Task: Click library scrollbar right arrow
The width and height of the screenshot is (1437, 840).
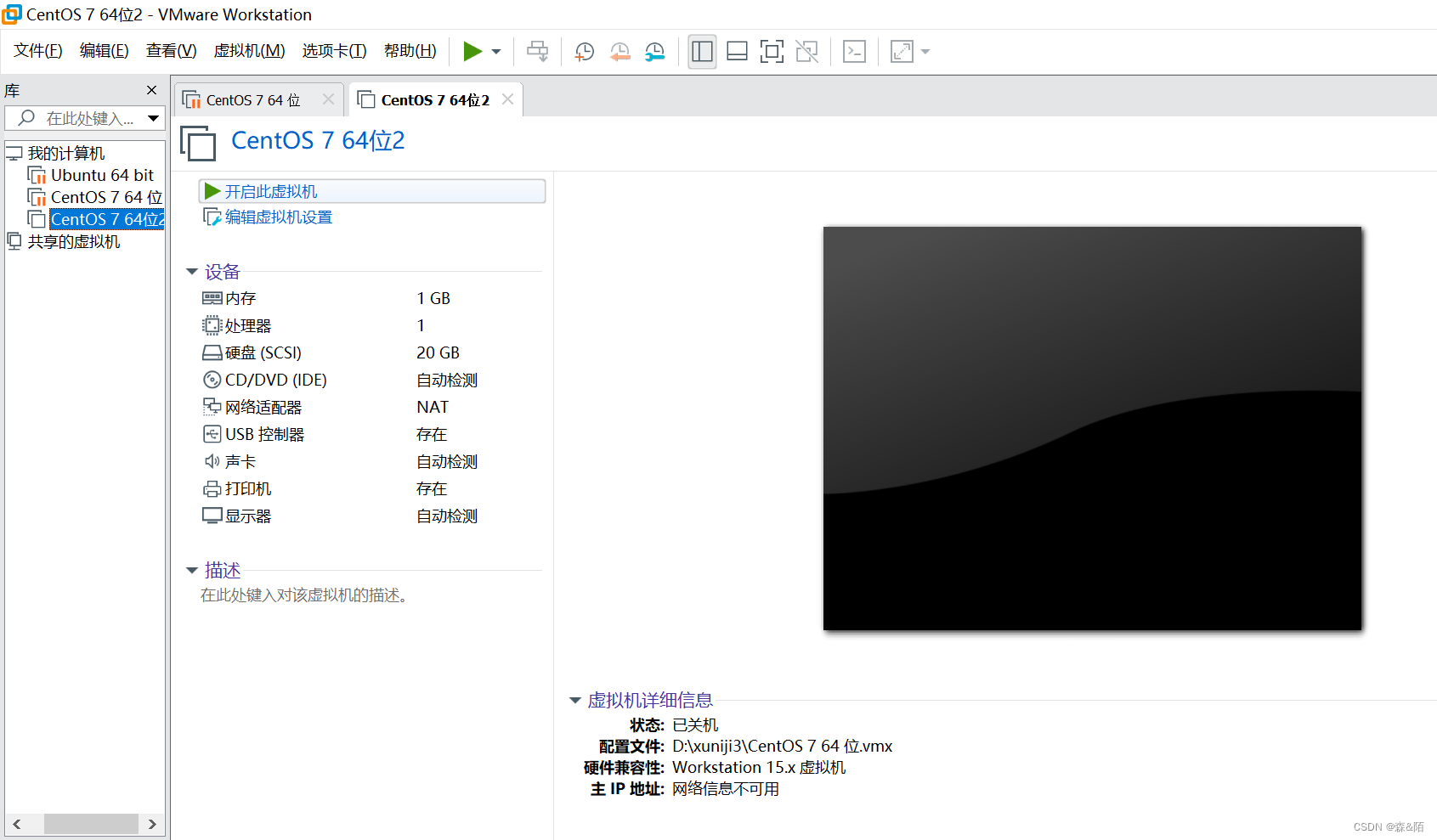Action: click(152, 824)
